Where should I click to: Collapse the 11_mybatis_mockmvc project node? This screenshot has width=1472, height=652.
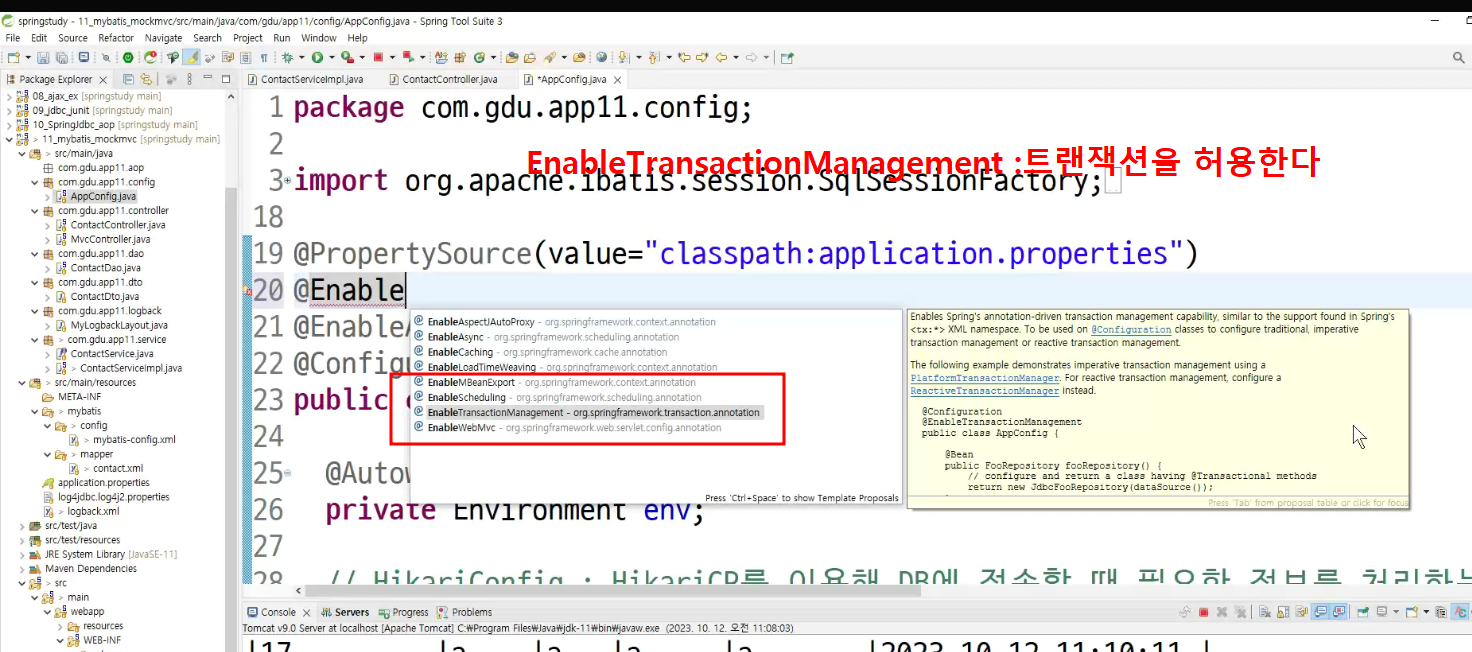[x=9, y=139]
